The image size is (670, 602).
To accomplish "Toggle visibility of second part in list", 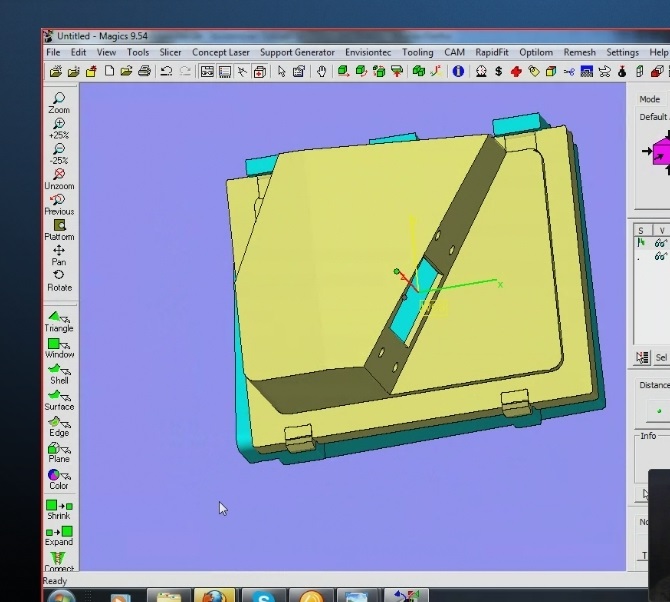I will [x=661, y=257].
